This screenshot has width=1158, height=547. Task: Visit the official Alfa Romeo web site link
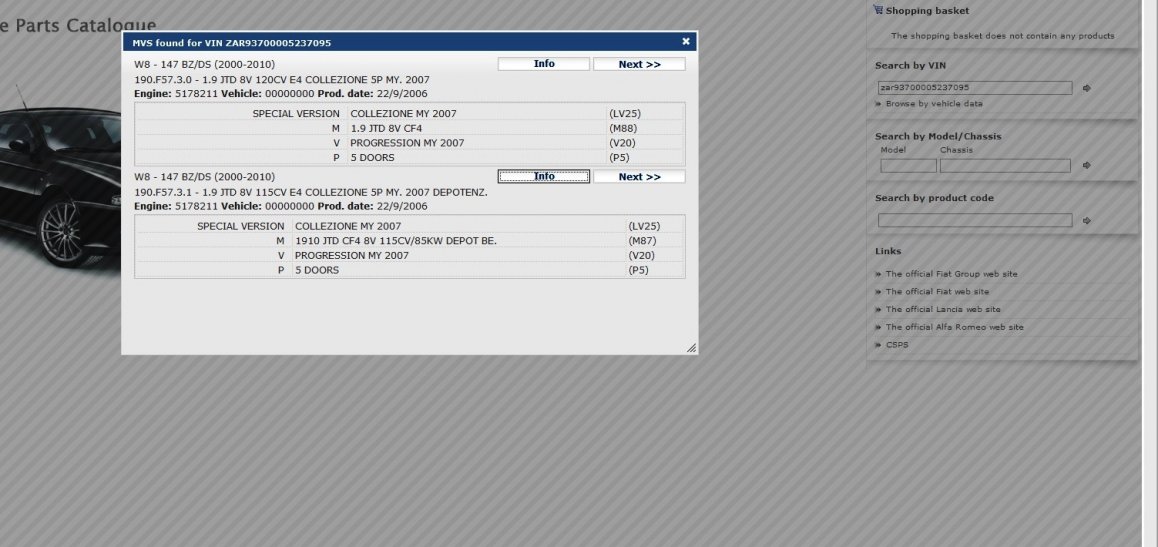954,327
